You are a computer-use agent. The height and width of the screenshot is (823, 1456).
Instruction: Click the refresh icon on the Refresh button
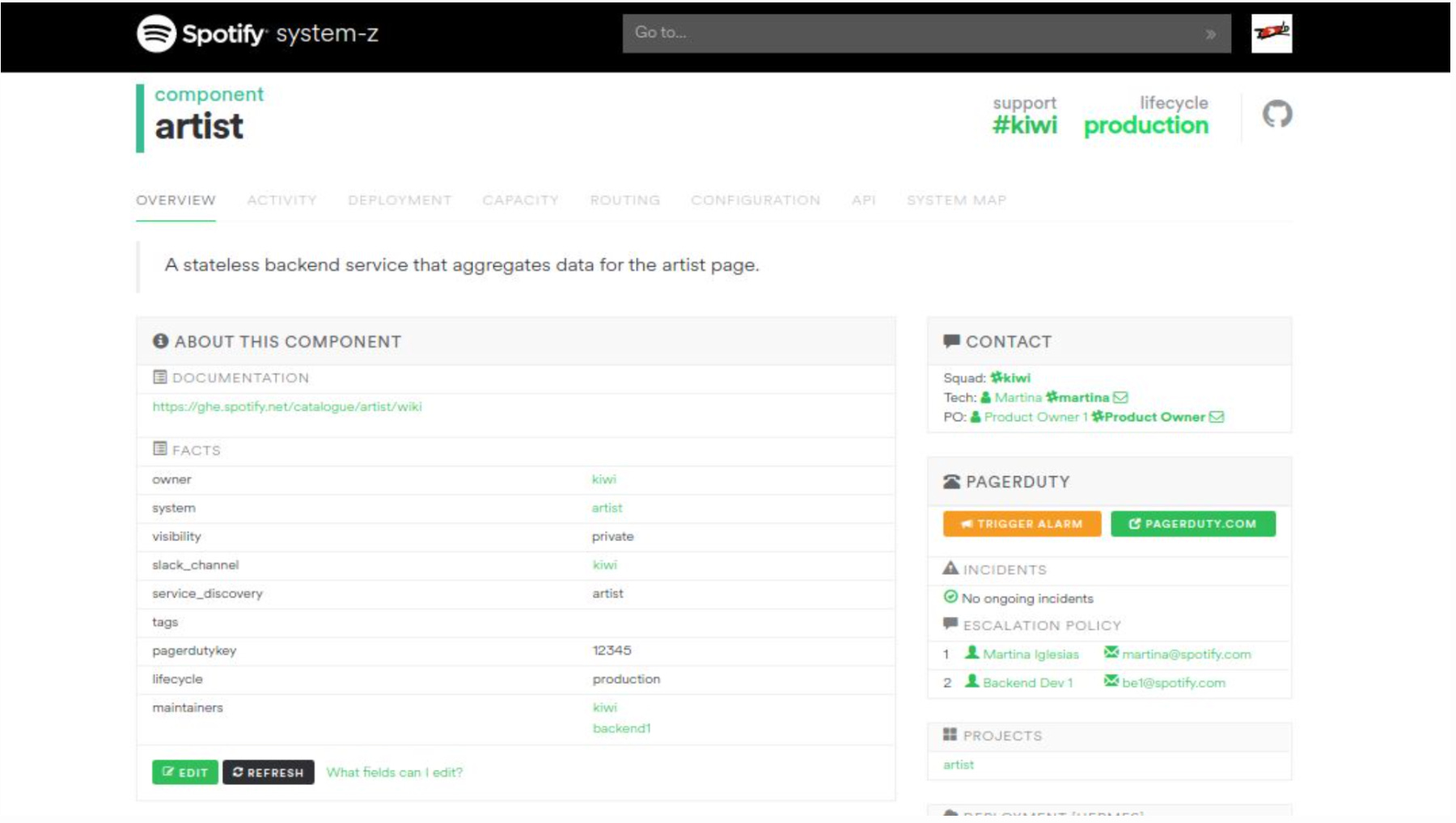tap(236, 772)
